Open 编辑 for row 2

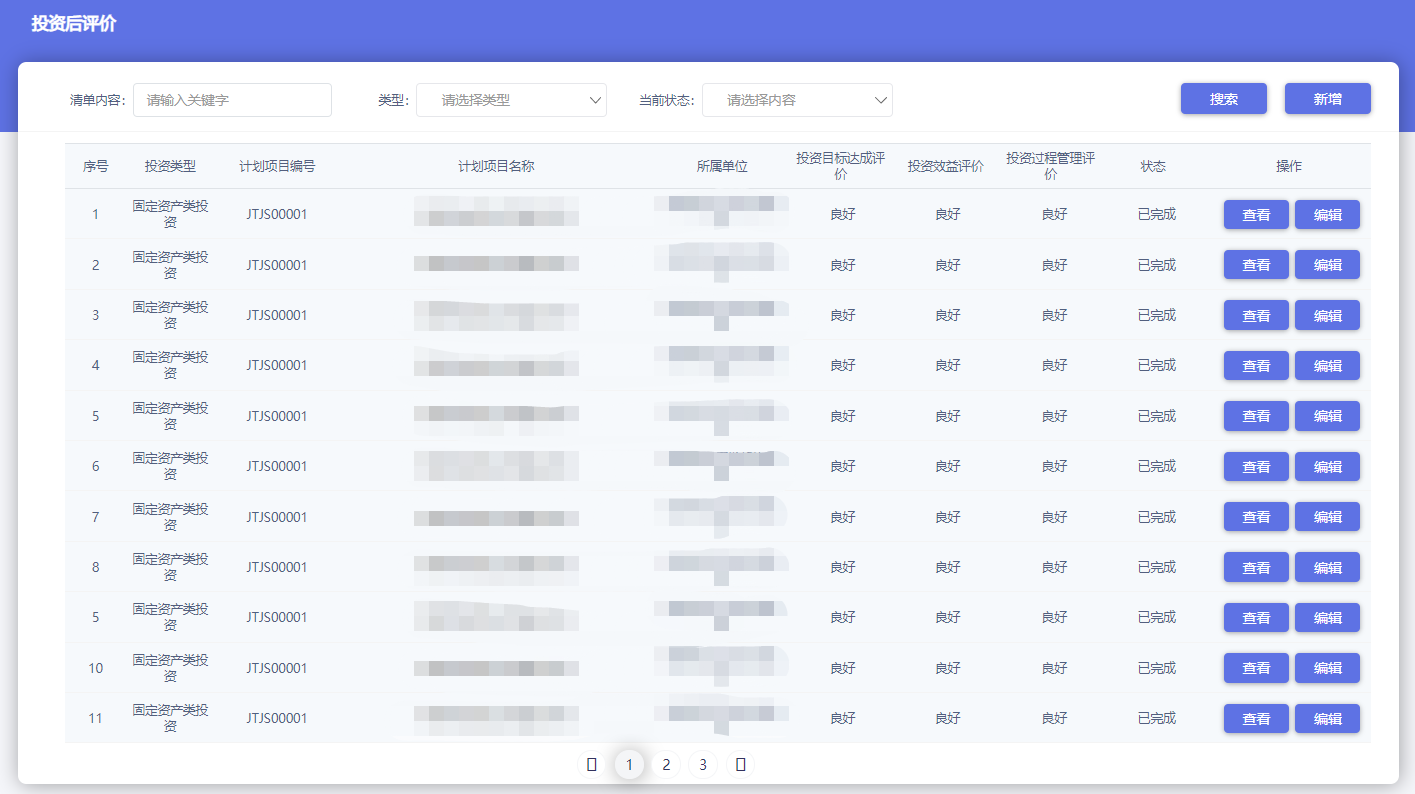(x=1327, y=265)
